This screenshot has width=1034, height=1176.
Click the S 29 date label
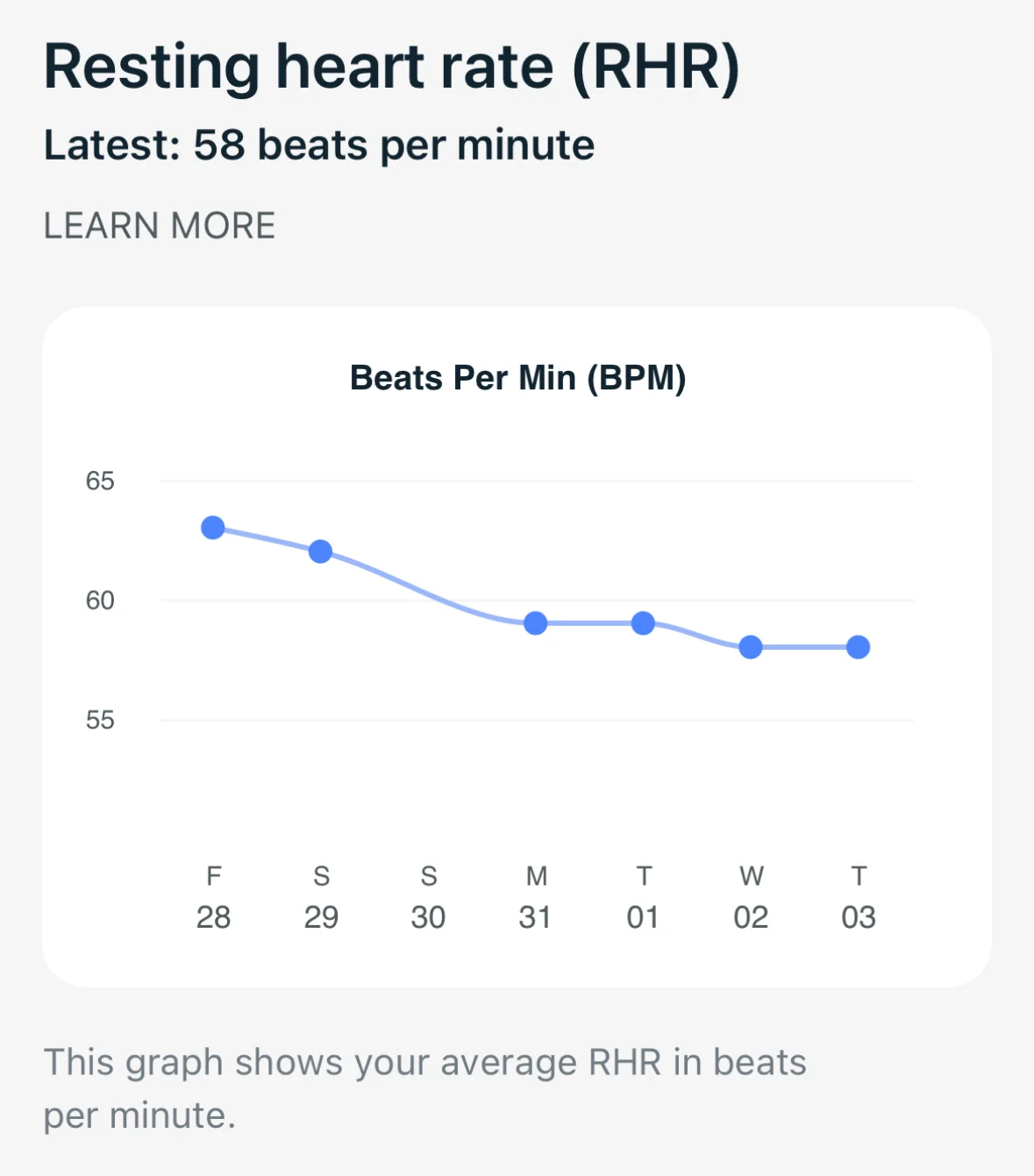pyautogui.click(x=321, y=897)
